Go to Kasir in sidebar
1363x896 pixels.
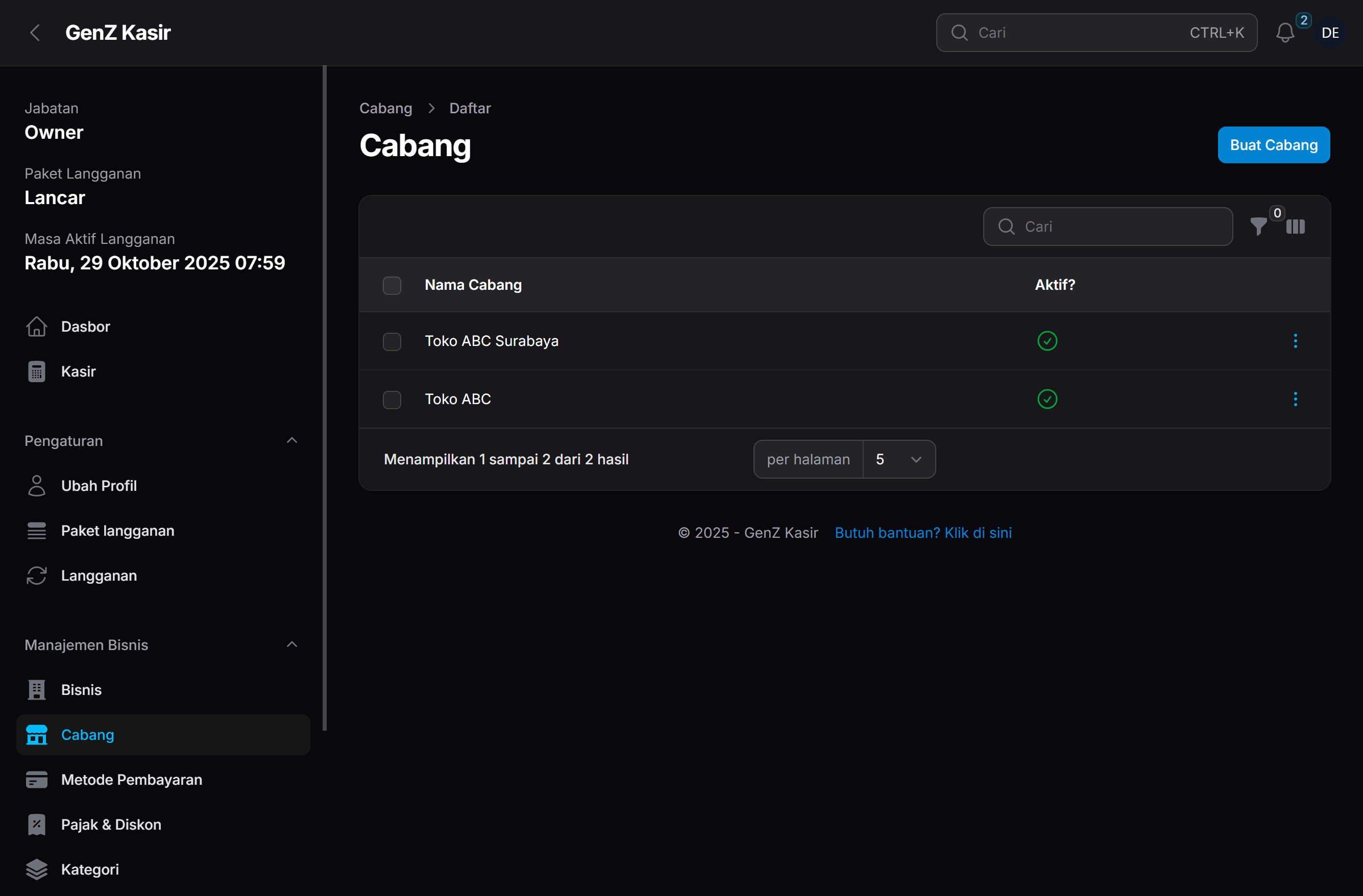[x=79, y=371]
